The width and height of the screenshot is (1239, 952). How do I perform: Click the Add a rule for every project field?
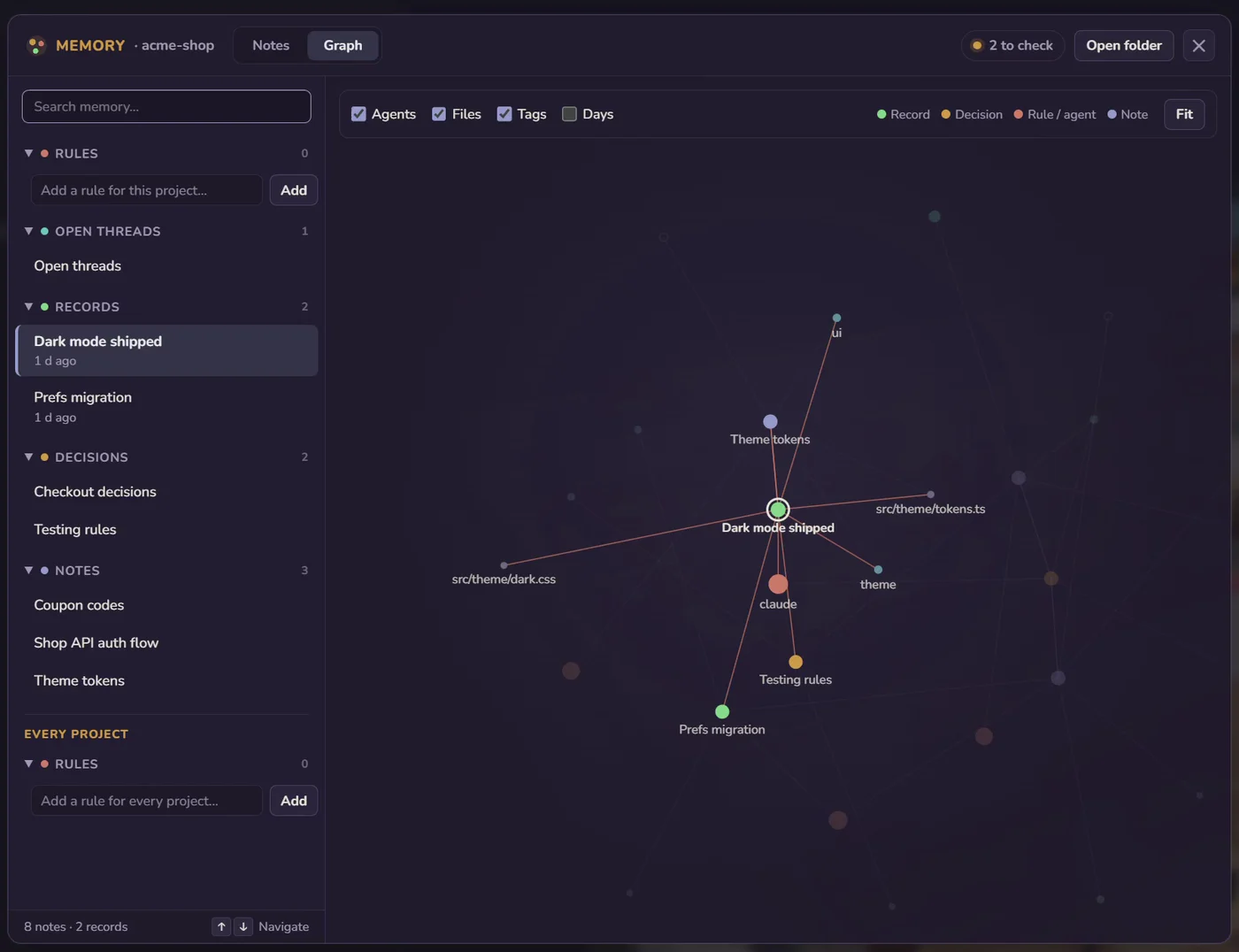pos(147,801)
